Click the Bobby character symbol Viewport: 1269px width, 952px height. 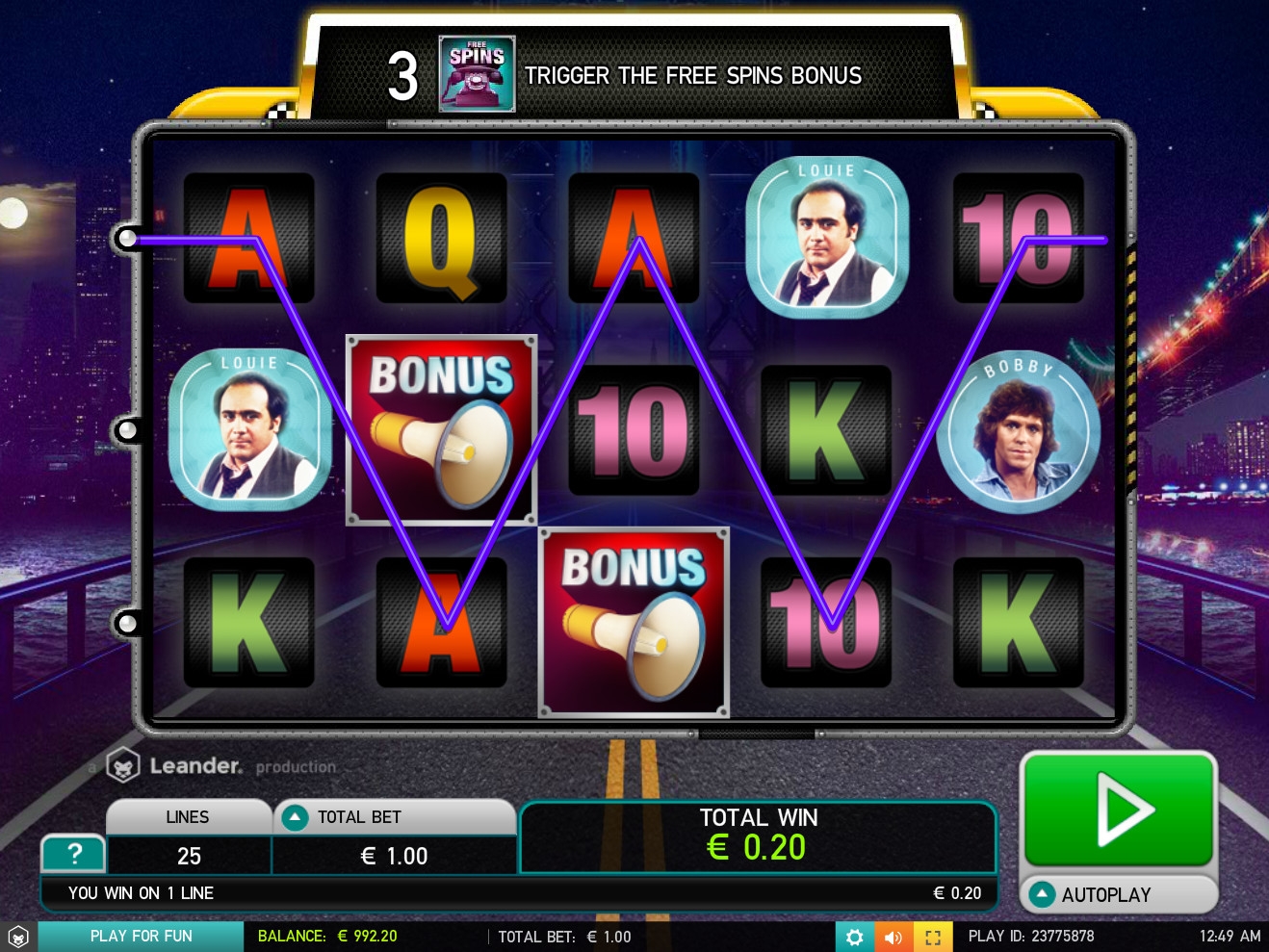[x=1019, y=430]
